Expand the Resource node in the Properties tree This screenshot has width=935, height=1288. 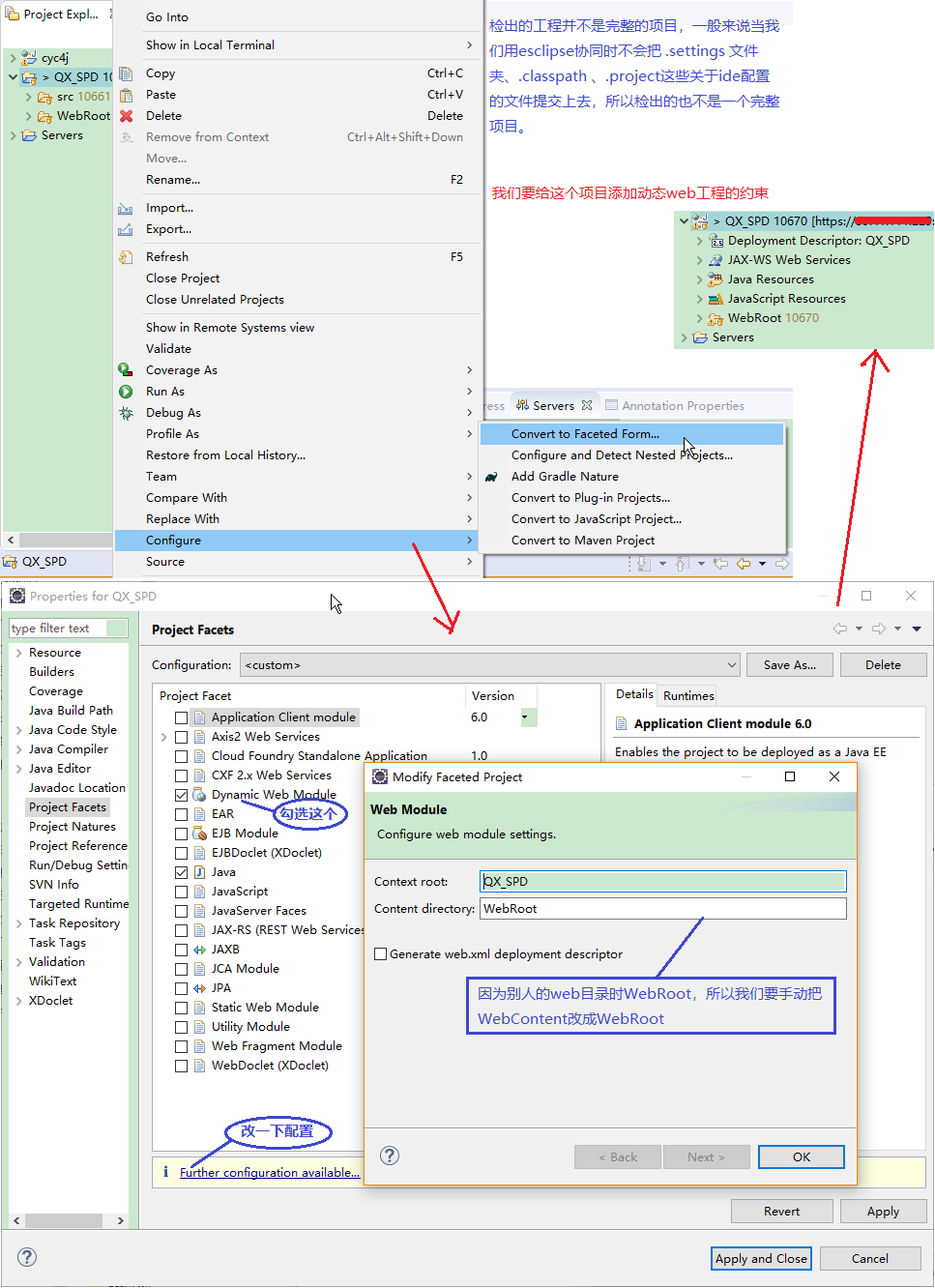(x=19, y=653)
